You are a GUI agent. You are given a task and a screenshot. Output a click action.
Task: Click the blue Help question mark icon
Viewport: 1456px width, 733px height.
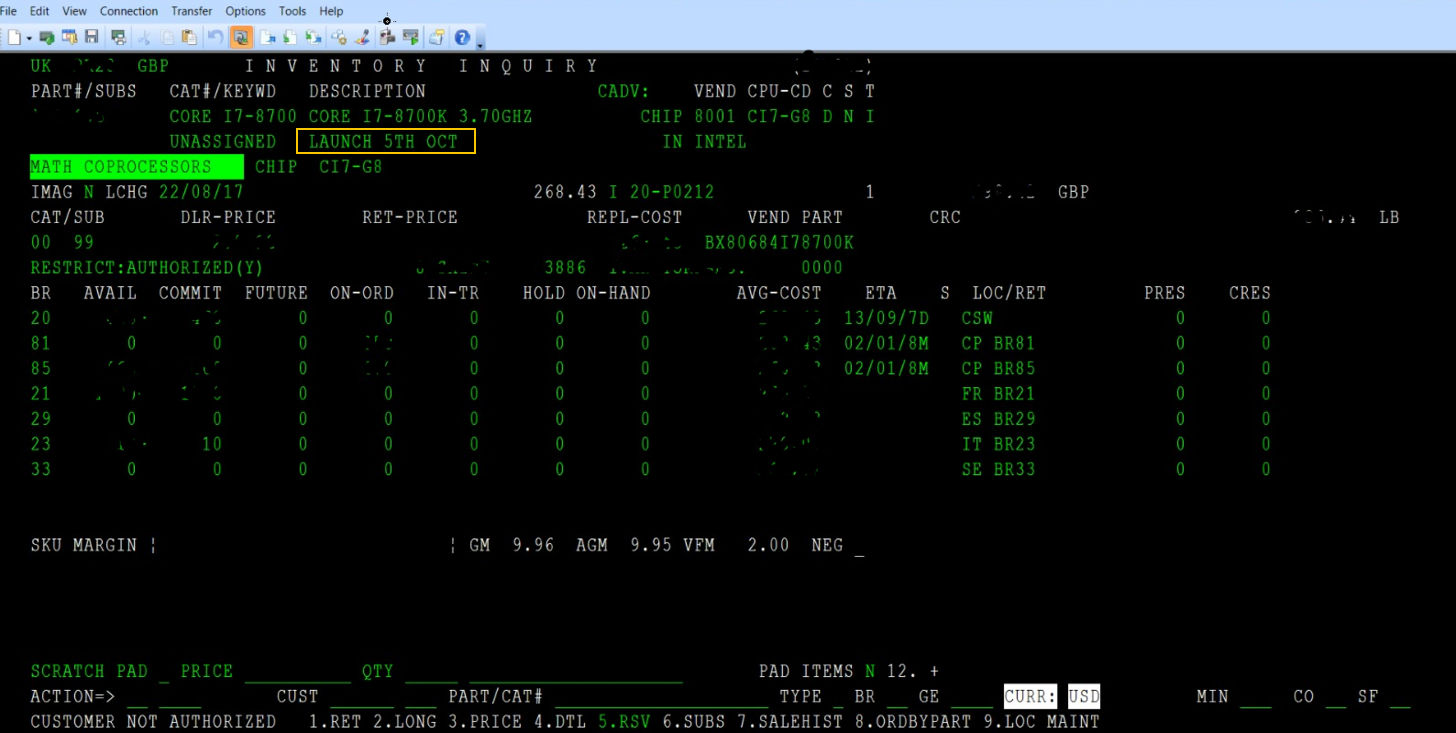click(462, 37)
